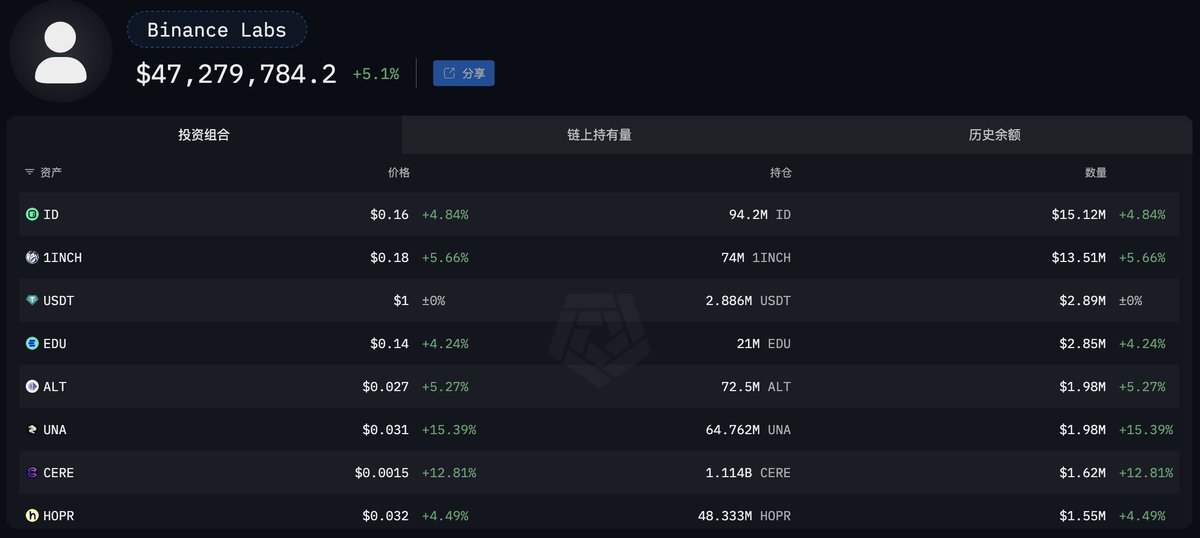Click the EDU token icon
Screen dimensions: 1200x538
(x=32, y=343)
